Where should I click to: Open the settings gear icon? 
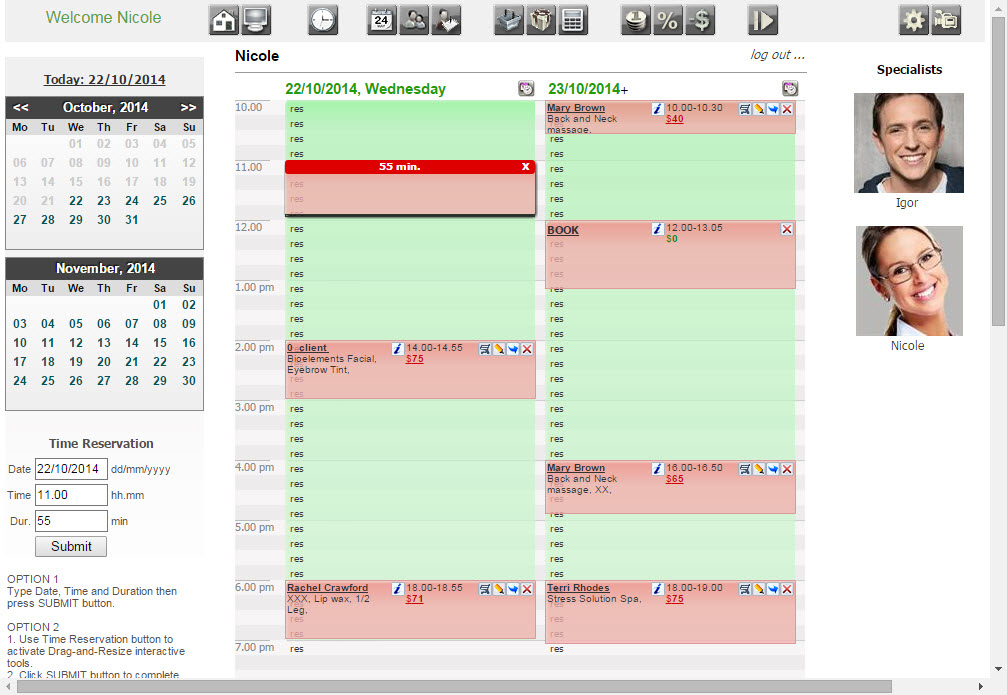[x=913, y=20]
